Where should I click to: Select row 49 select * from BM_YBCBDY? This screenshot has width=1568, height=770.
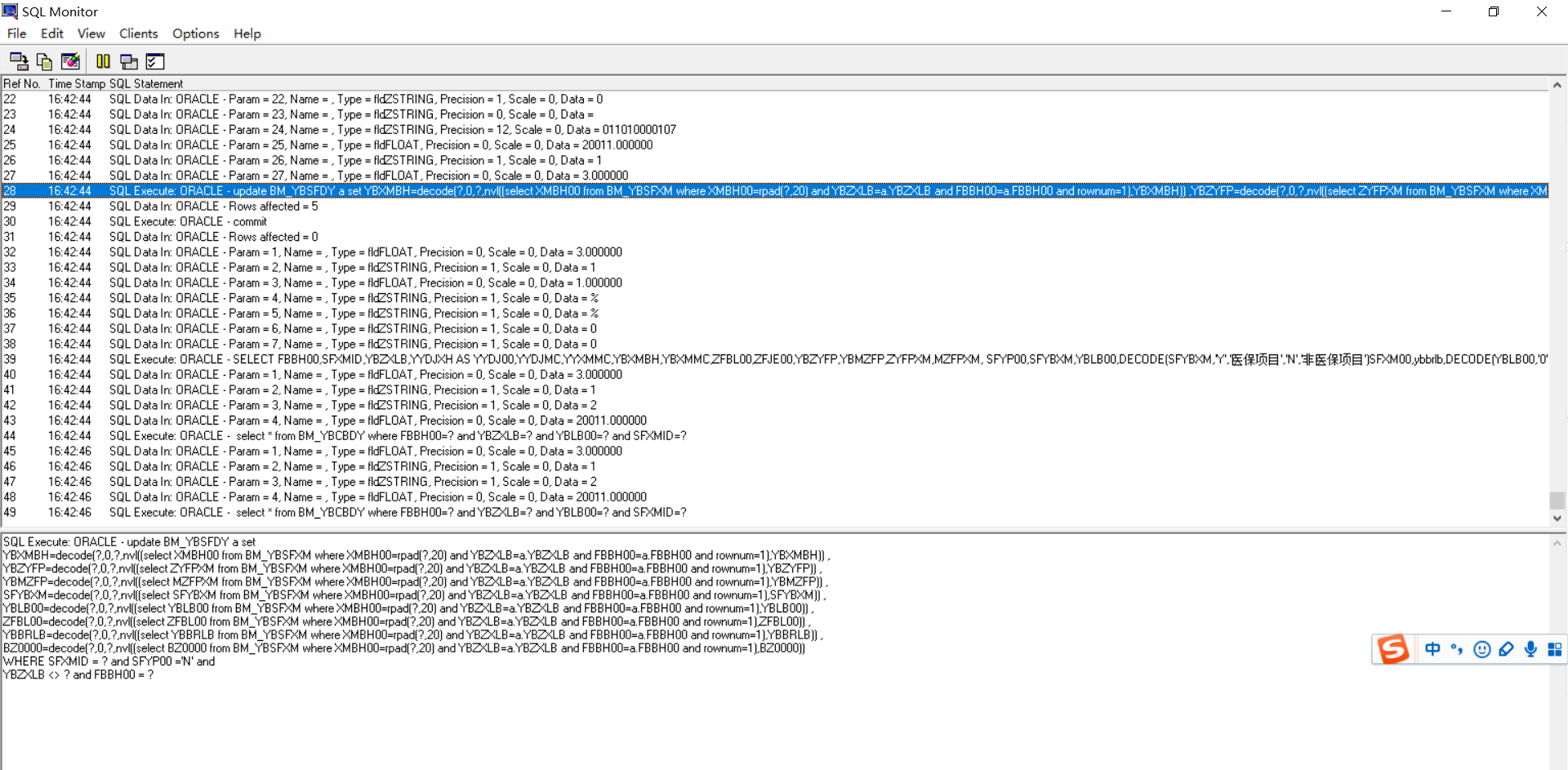coord(775,513)
